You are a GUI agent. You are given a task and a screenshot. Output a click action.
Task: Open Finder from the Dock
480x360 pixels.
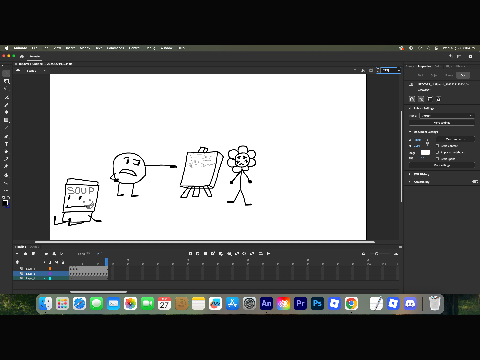pos(45,304)
